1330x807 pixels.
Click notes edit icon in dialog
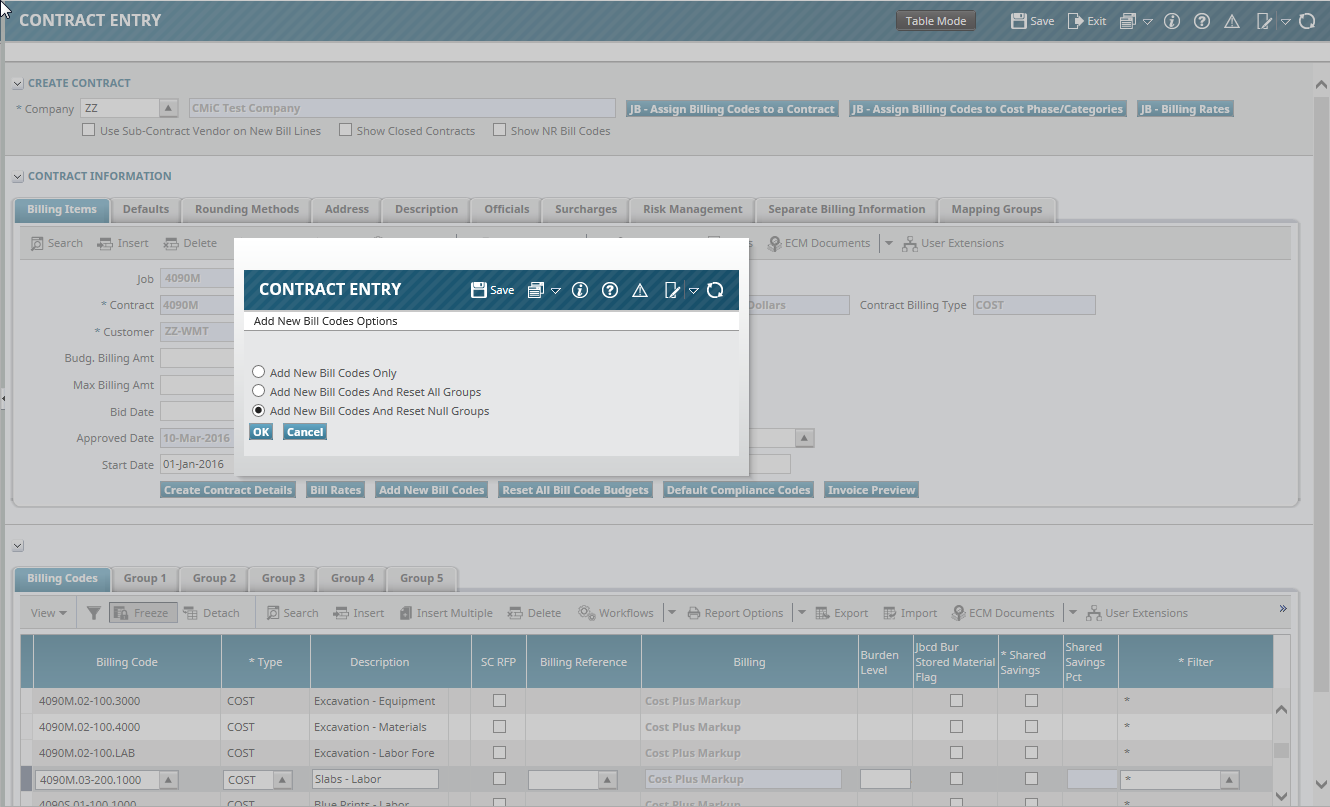[671, 290]
